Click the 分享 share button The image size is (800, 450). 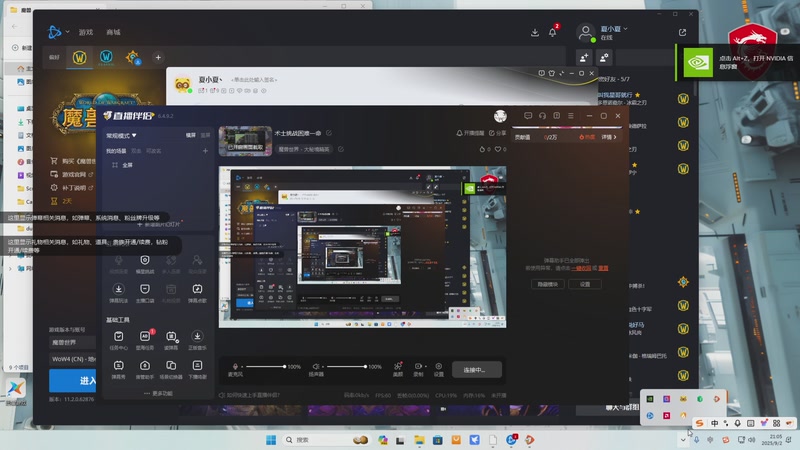pyautogui.click(x=497, y=133)
